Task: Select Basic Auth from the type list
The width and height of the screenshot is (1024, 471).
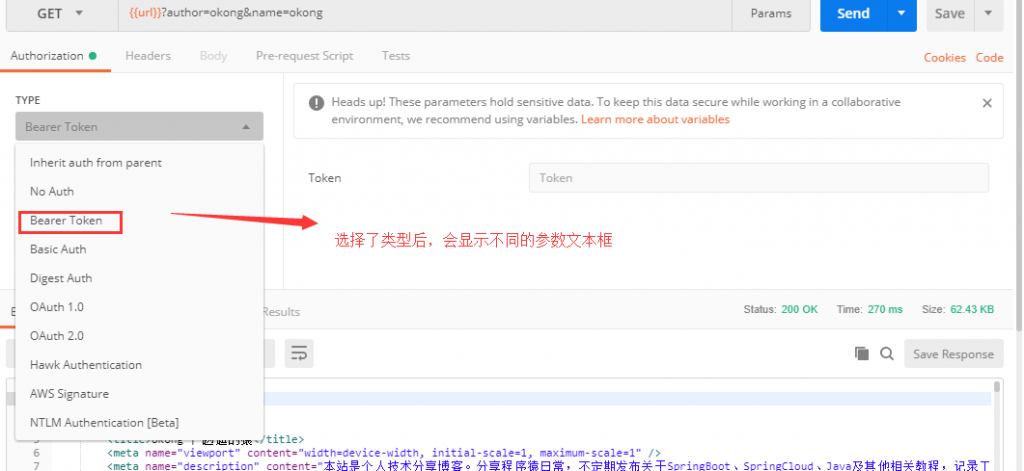Action: (x=58, y=249)
